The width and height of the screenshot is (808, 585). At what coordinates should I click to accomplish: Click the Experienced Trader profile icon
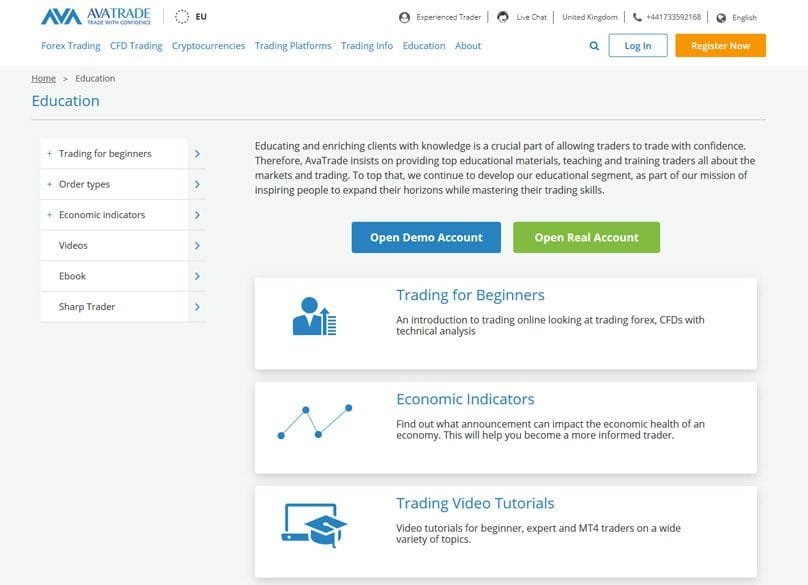pos(403,16)
